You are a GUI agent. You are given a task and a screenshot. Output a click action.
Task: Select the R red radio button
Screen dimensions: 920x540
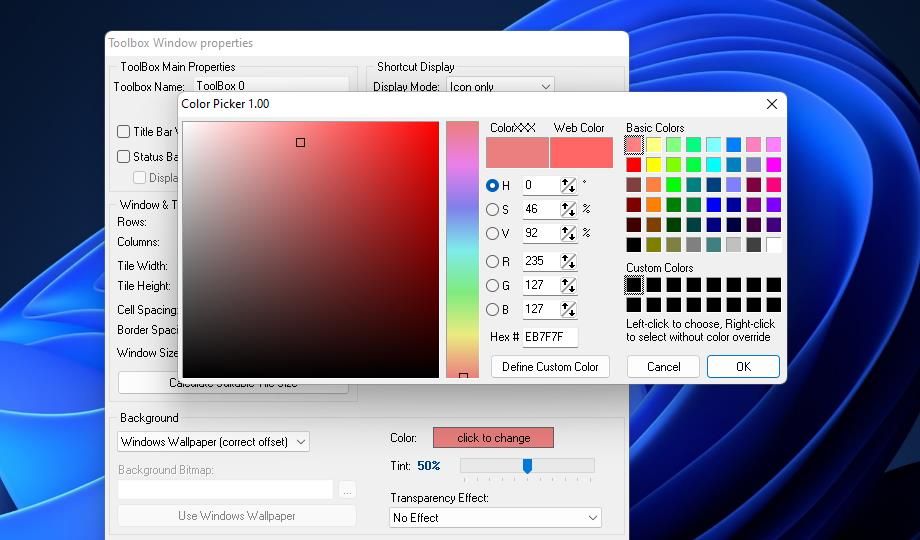coord(492,262)
